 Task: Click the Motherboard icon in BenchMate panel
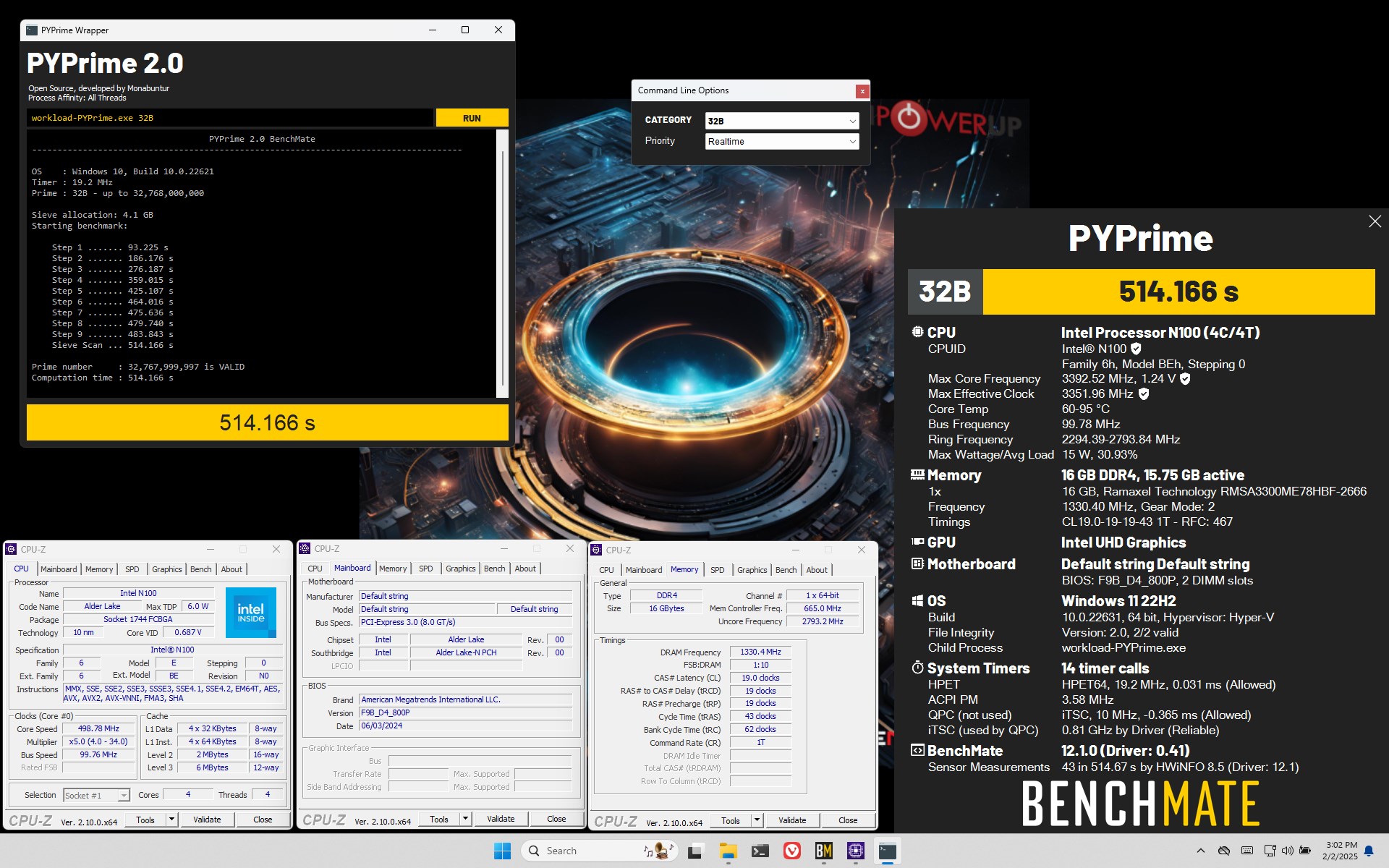coord(917,563)
